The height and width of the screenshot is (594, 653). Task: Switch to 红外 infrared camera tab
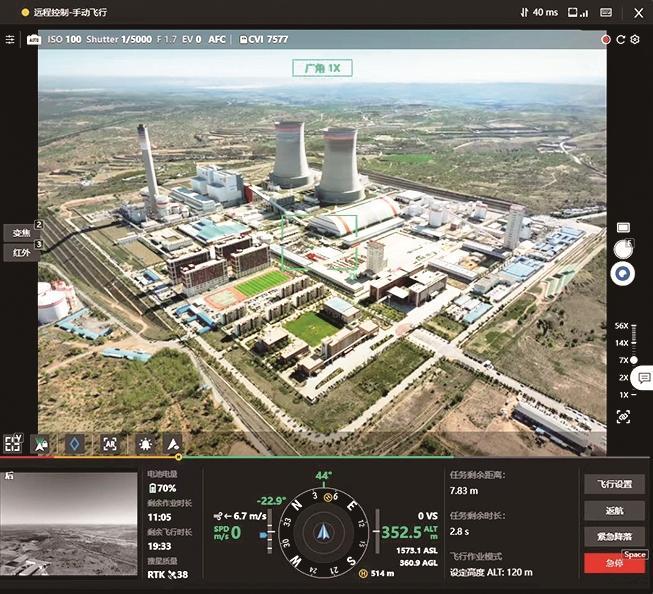(x=21, y=253)
